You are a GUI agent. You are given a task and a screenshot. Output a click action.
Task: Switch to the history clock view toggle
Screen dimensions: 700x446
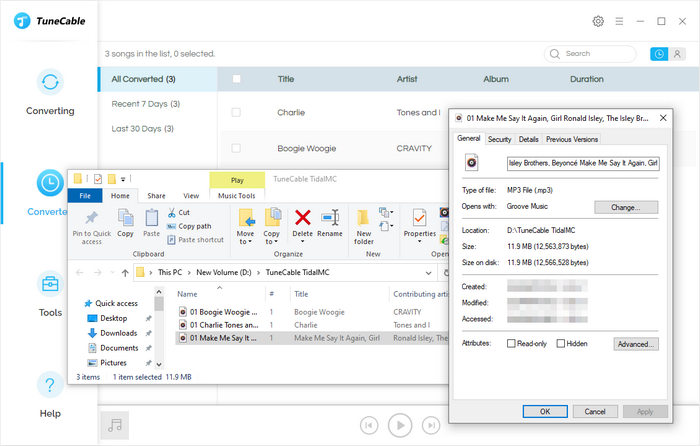[658, 54]
